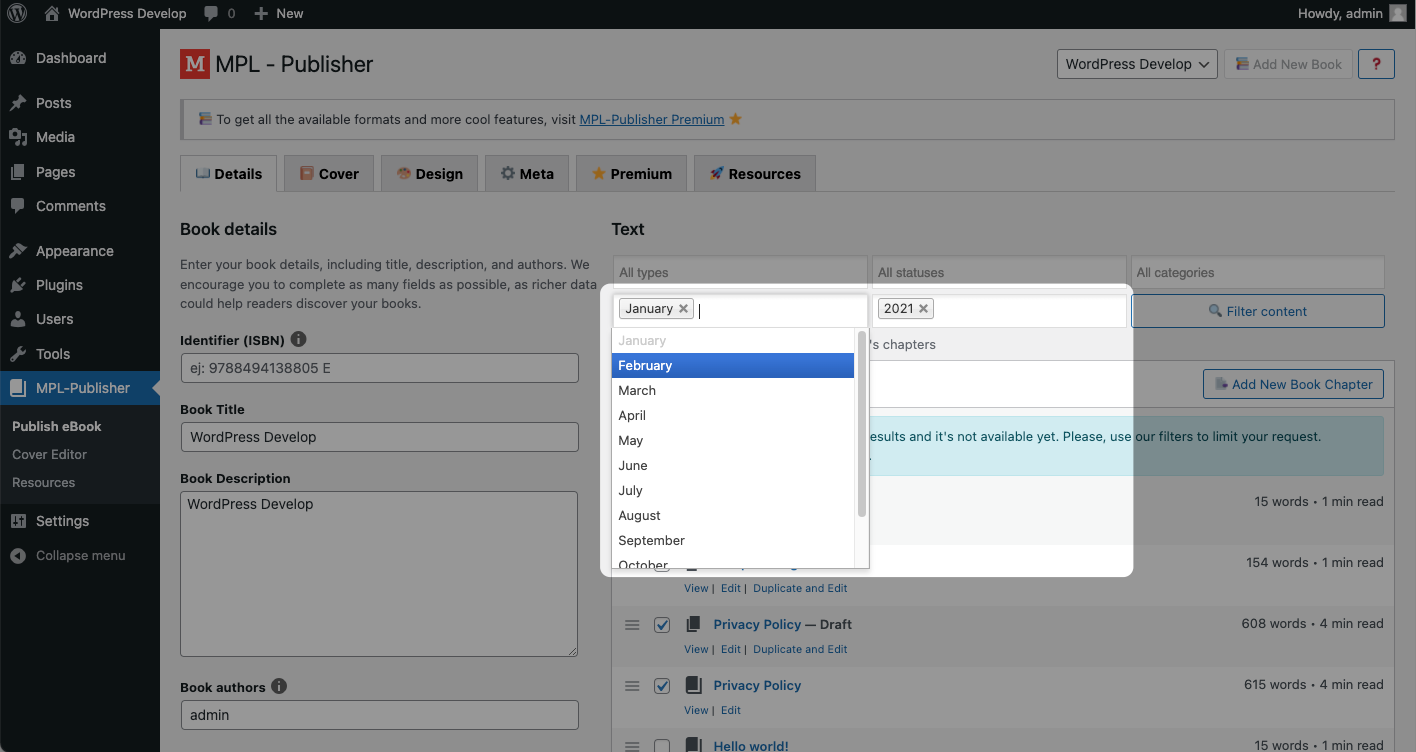Viewport: 1416px width, 752px height.
Task: Collapse the admin sidebar menu
Action: (x=80, y=555)
